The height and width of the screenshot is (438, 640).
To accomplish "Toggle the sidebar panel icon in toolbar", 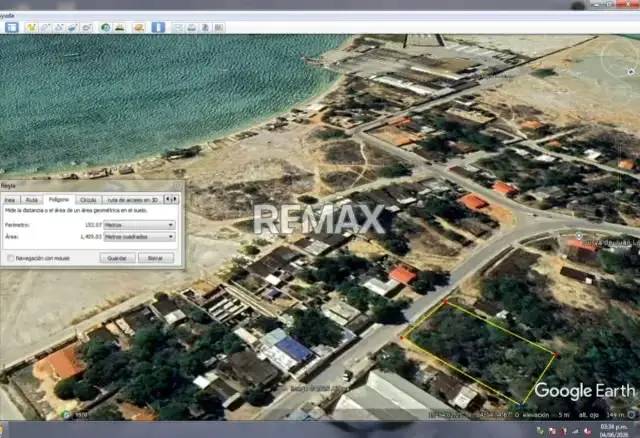I will [x=12, y=27].
